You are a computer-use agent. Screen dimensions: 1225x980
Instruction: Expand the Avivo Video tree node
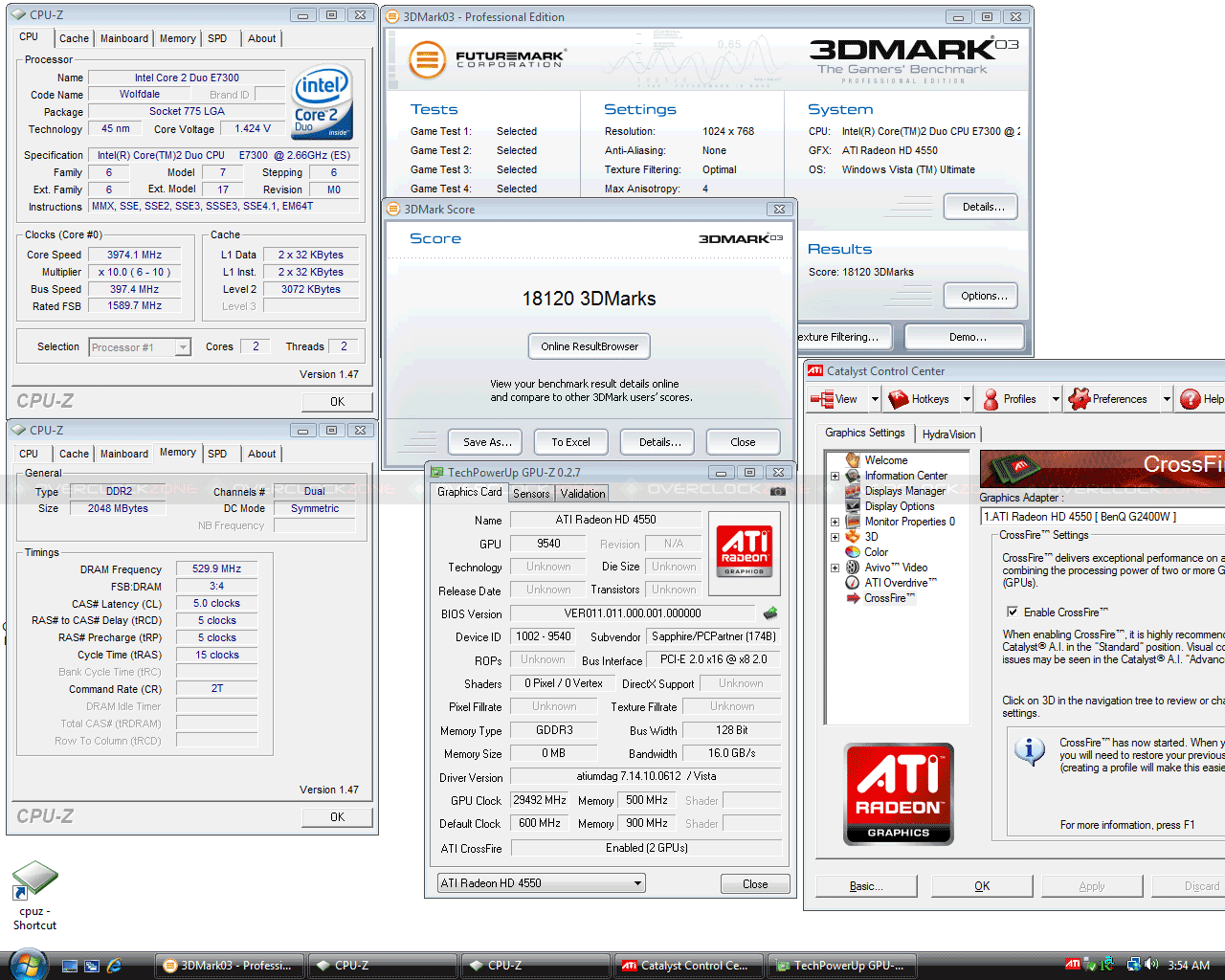pos(835,568)
